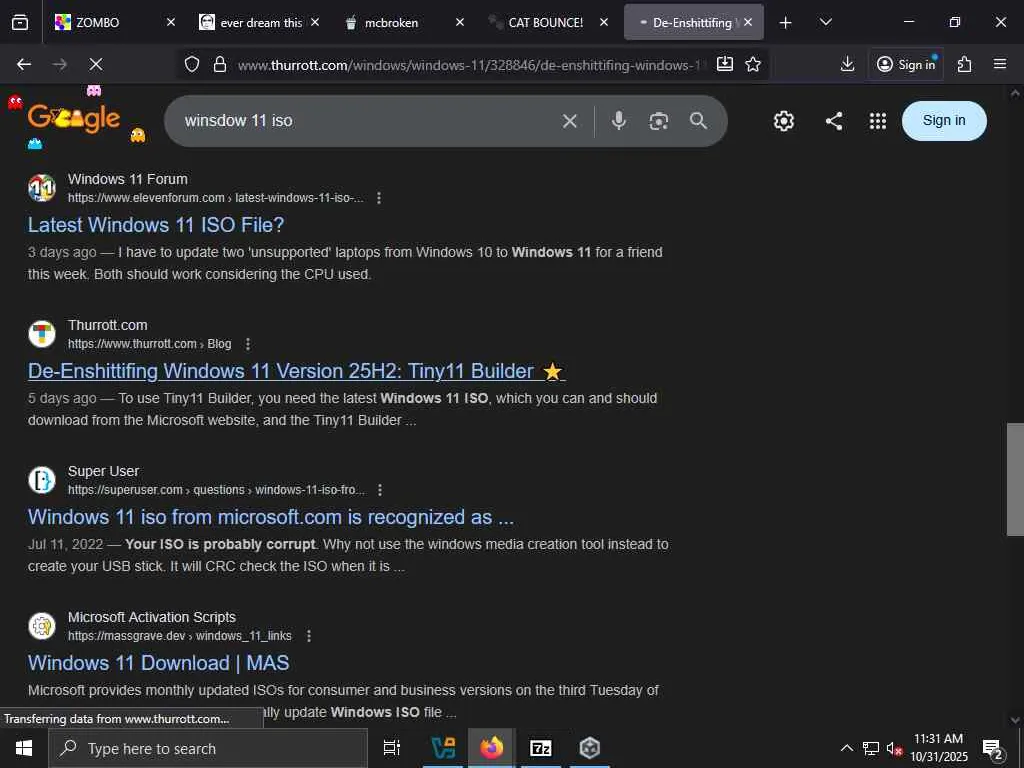List all open tabs dropdown
Viewport: 1024px width, 768px height.
(825, 22)
